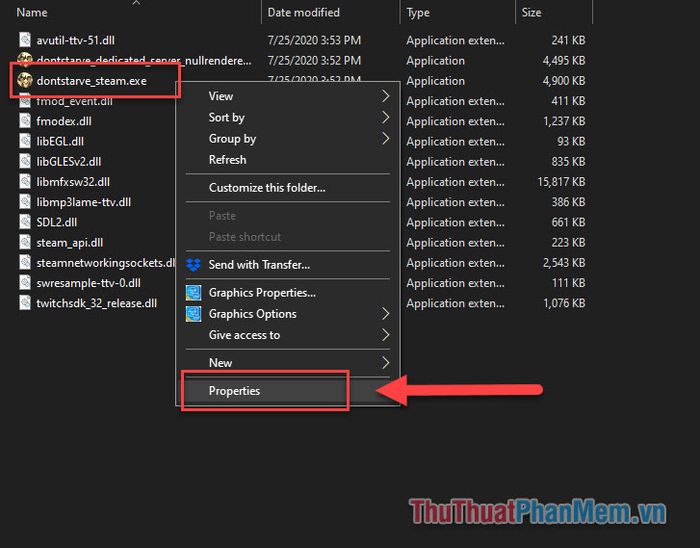Select the file name fmodex.dll
This screenshot has width=700, height=548.
coord(64,121)
